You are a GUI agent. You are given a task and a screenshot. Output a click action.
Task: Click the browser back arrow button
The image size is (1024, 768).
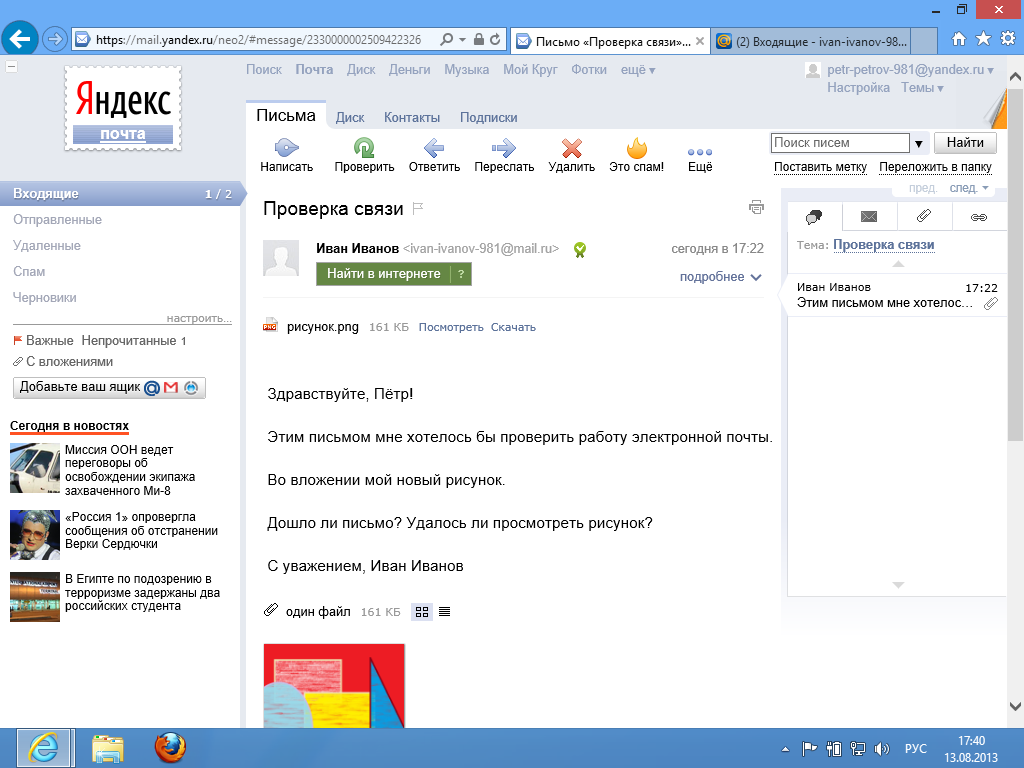point(20,39)
